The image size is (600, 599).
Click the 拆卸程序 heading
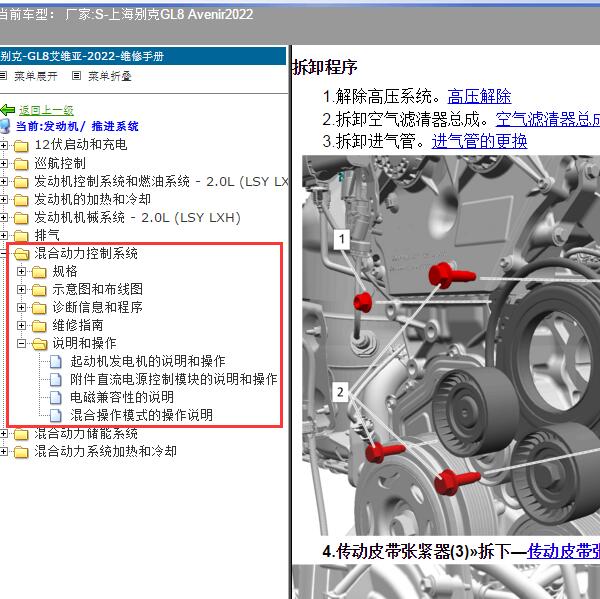click(x=325, y=67)
